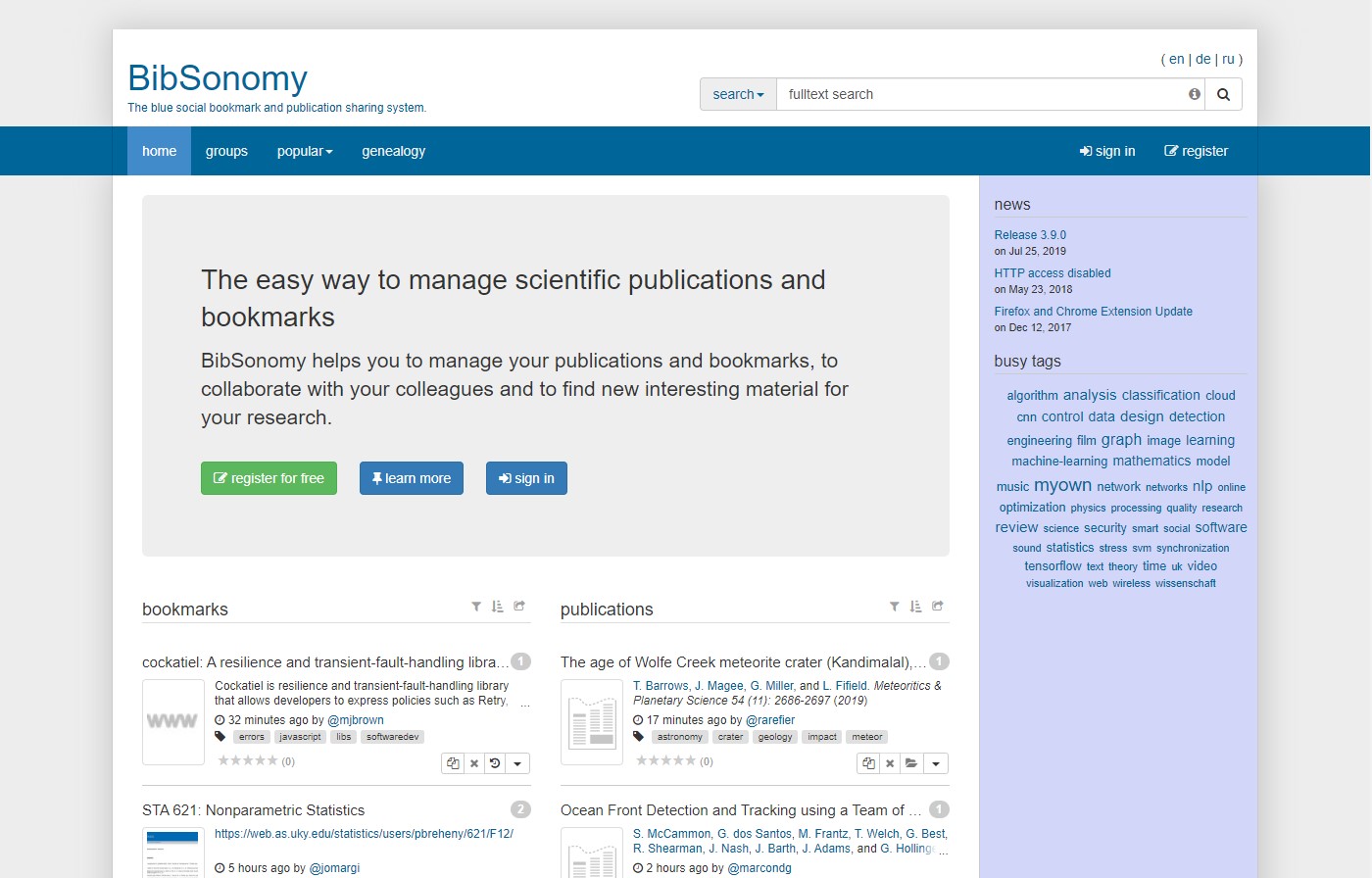Viewport: 1372px width, 878px height.
Task: Click the publications filter funnel icon
Action: 895,607
